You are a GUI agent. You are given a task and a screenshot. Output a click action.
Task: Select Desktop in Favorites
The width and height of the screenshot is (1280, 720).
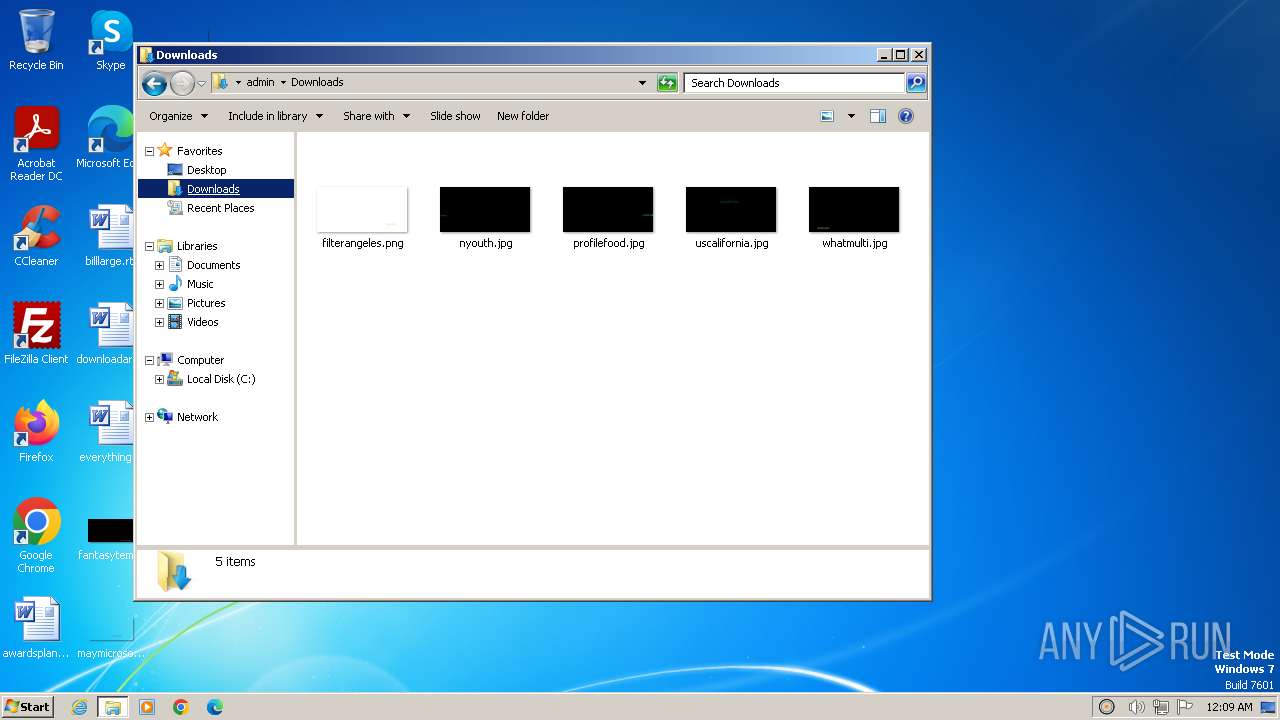coord(206,170)
